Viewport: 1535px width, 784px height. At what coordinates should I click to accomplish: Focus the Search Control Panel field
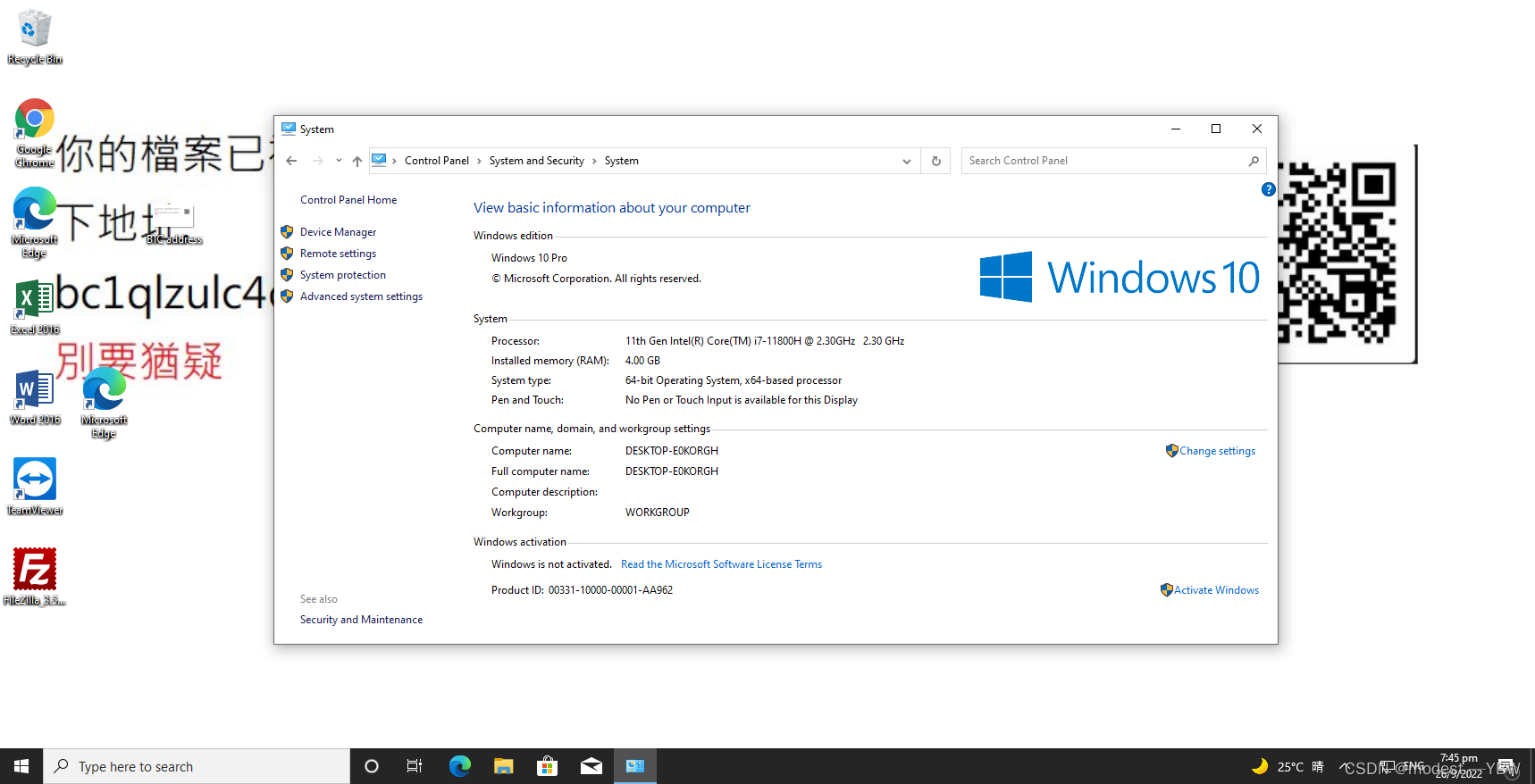1113,161
